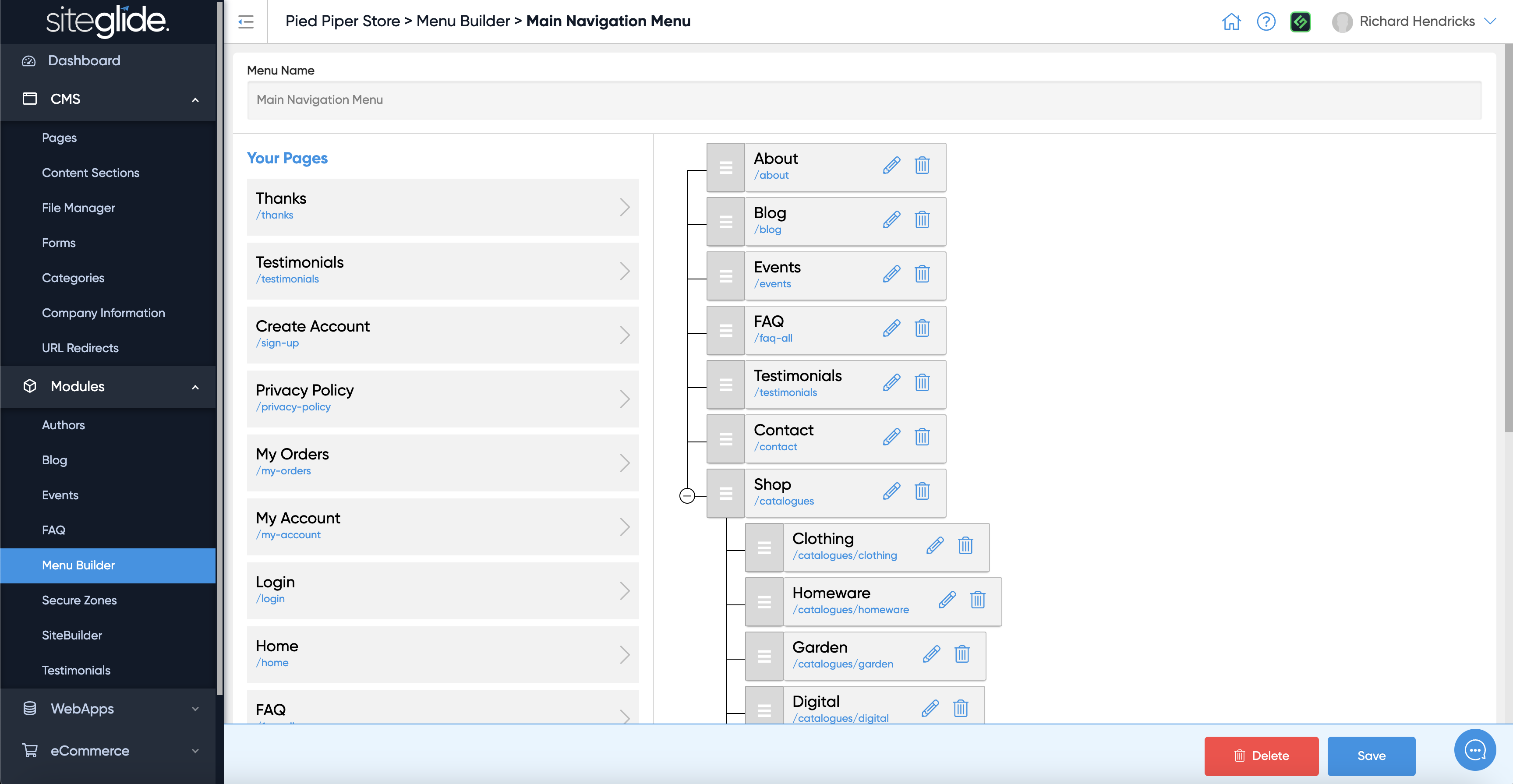Click the Menu Name input field
The height and width of the screenshot is (784, 1513).
click(x=863, y=100)
